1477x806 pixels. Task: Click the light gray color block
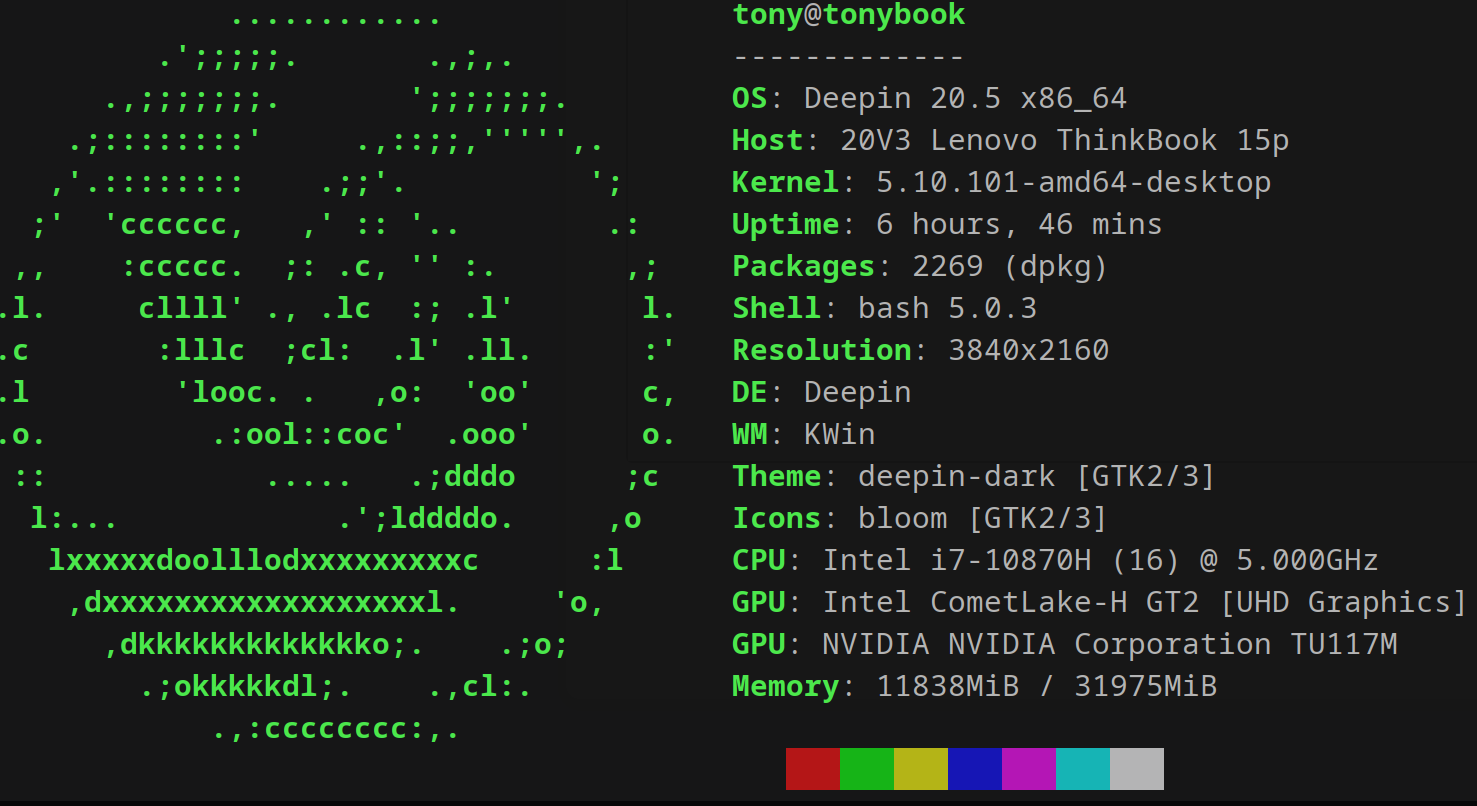tap(1136, 769)
